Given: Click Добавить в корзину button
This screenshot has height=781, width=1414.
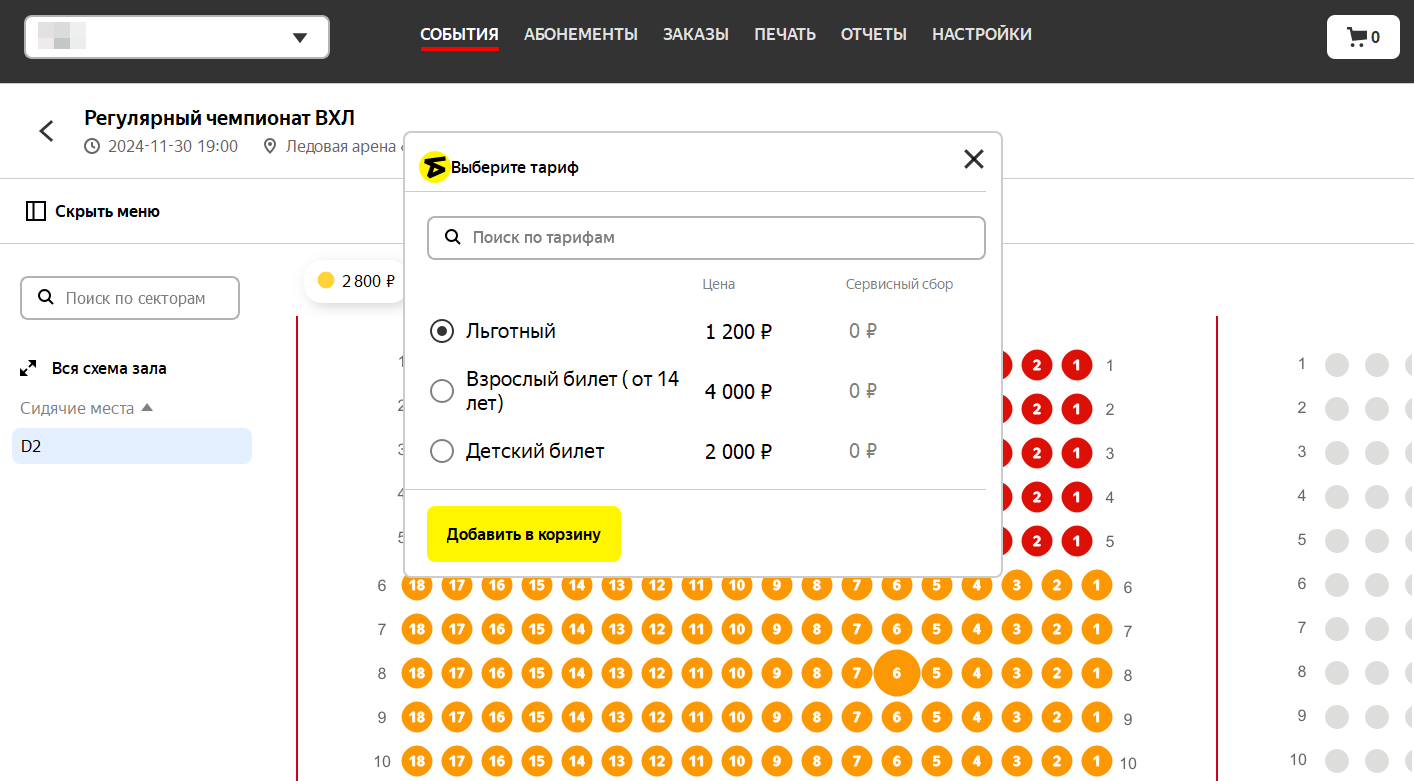Looking at the screenshot, I should pos(523,534).
